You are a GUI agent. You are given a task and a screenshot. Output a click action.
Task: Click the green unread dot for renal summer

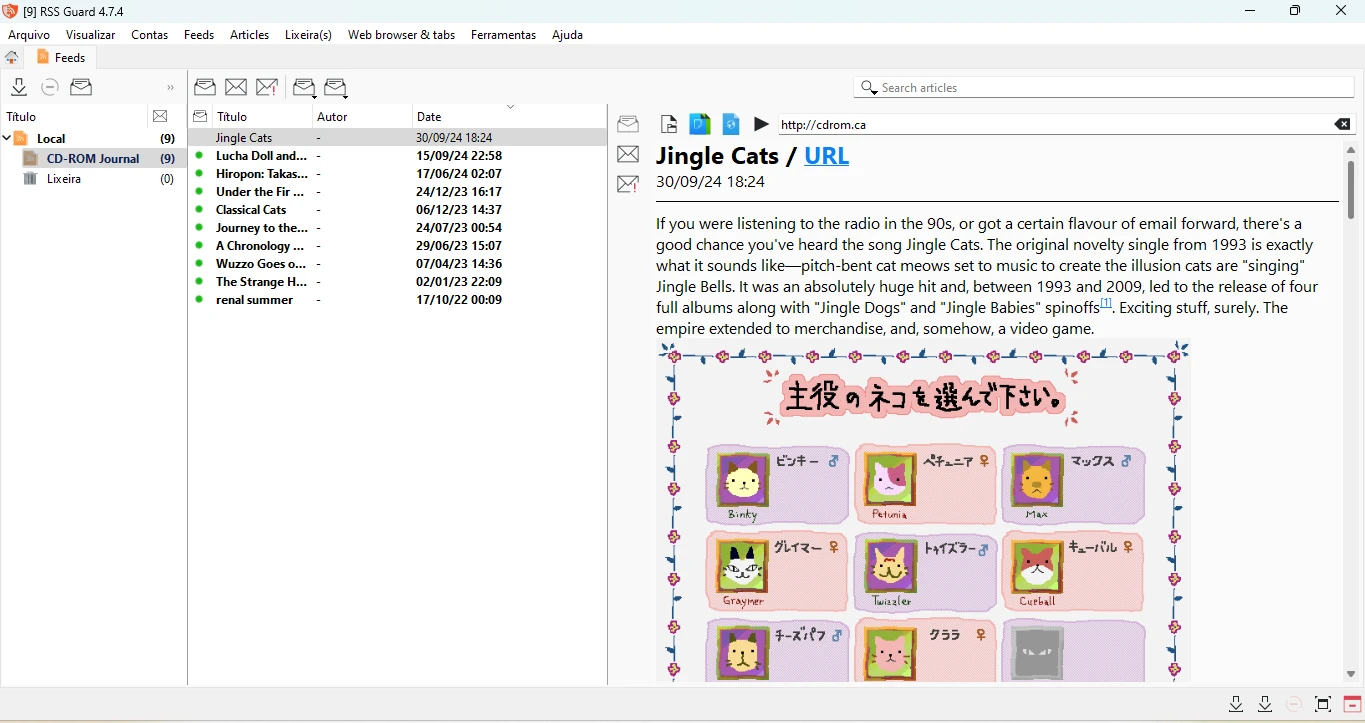point(199,300)
